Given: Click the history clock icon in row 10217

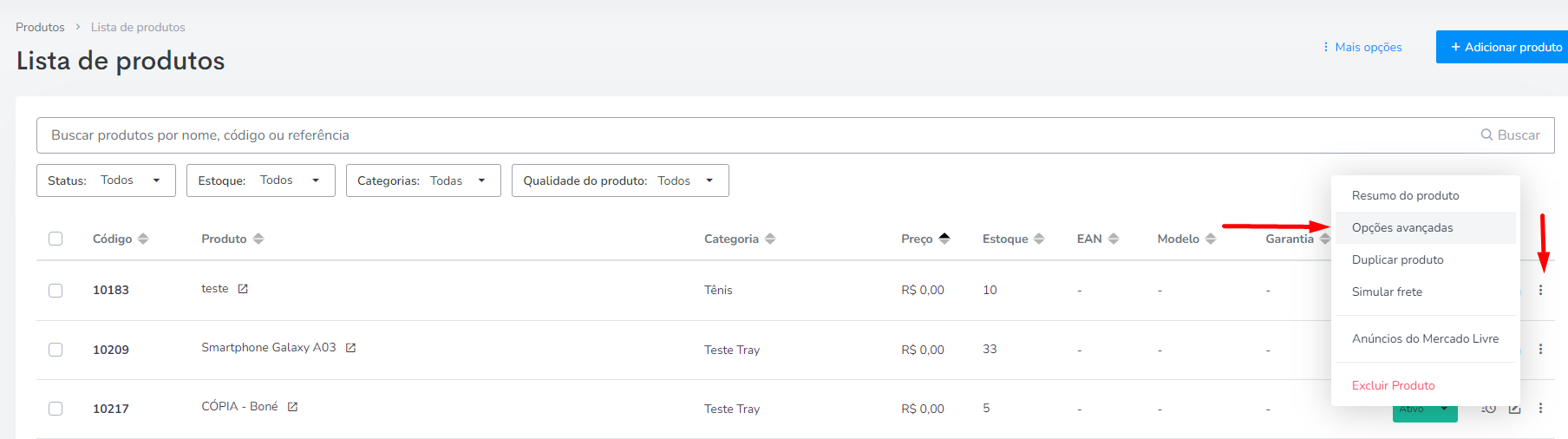Looking at the screenshot, I should coord(1489,408).
